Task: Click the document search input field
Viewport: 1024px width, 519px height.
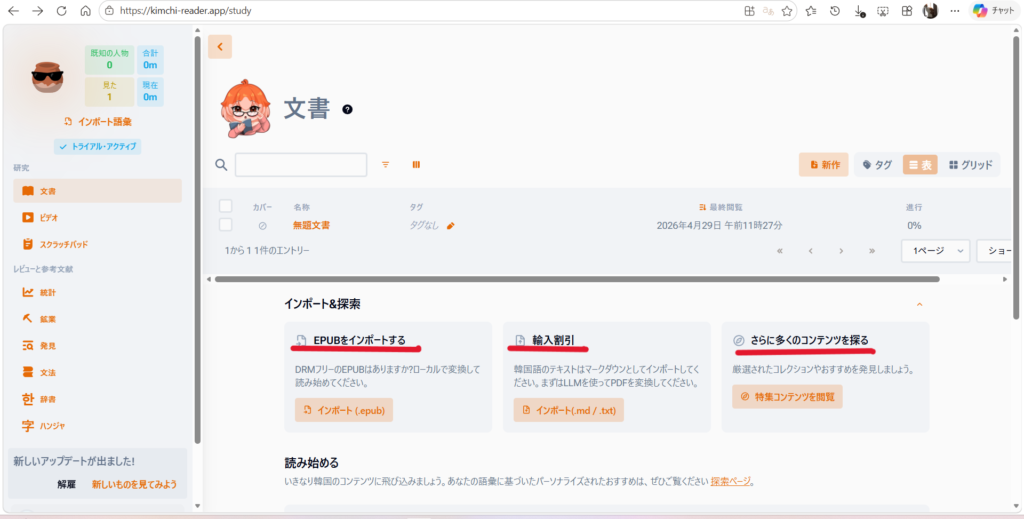Action: [x=301, y=165]
